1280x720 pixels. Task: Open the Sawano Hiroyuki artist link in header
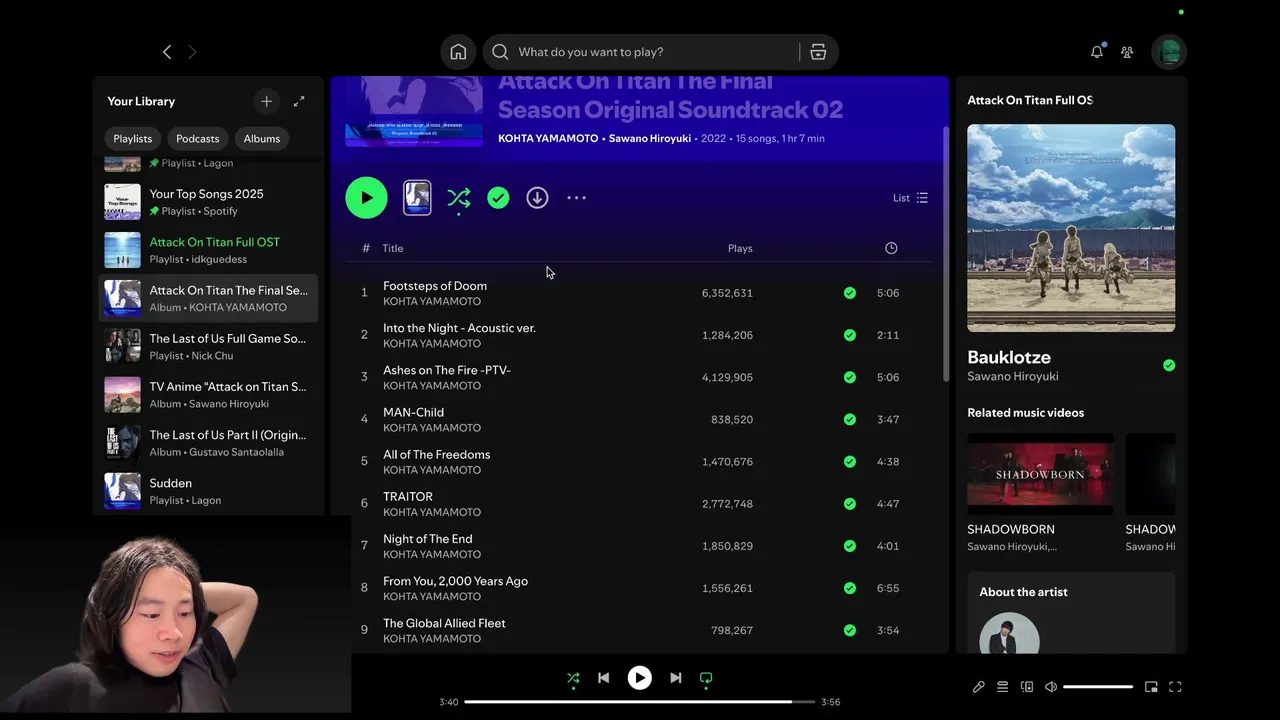click(x=650, y=138)
